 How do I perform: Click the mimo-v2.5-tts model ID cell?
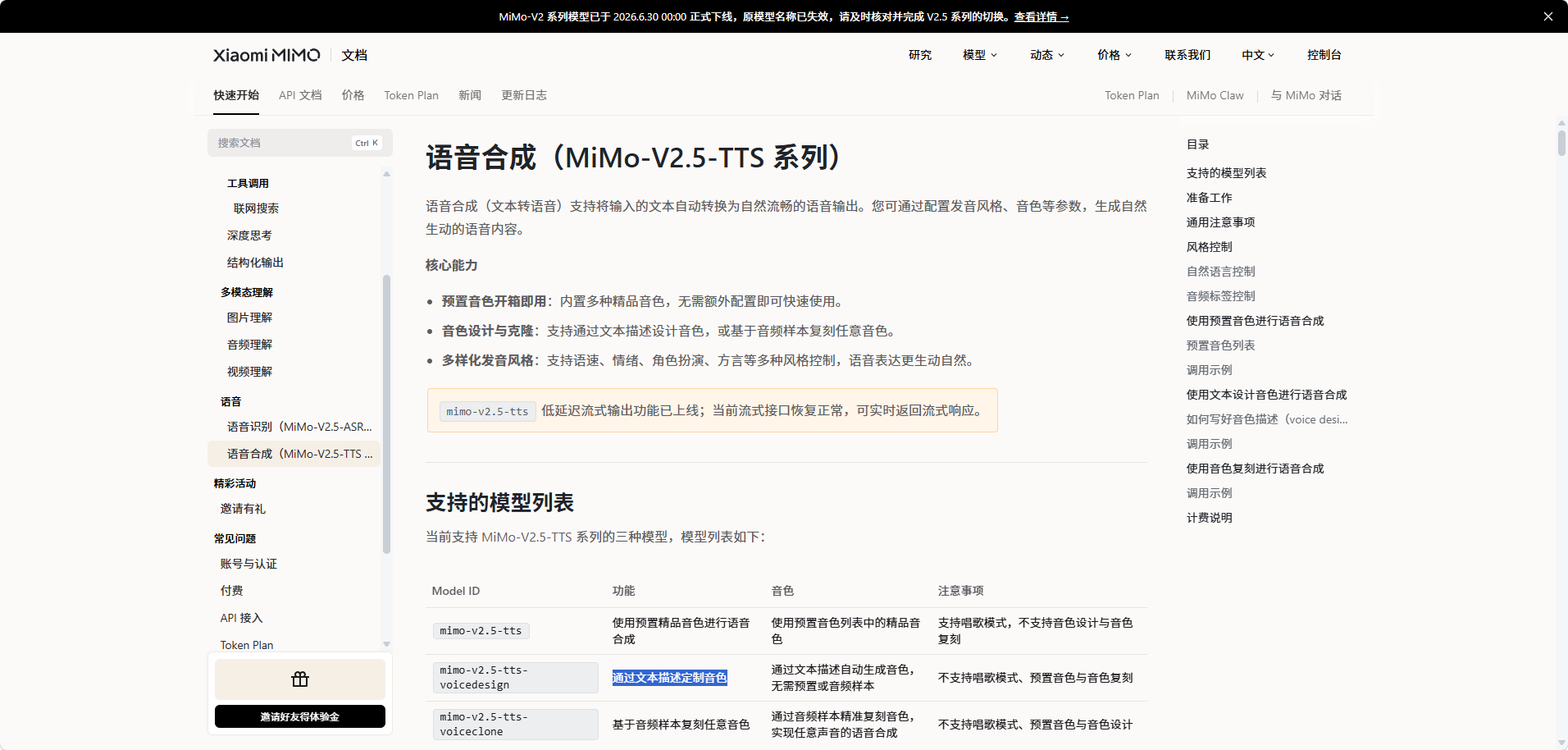pyautogui.click(x=481, y=631)
